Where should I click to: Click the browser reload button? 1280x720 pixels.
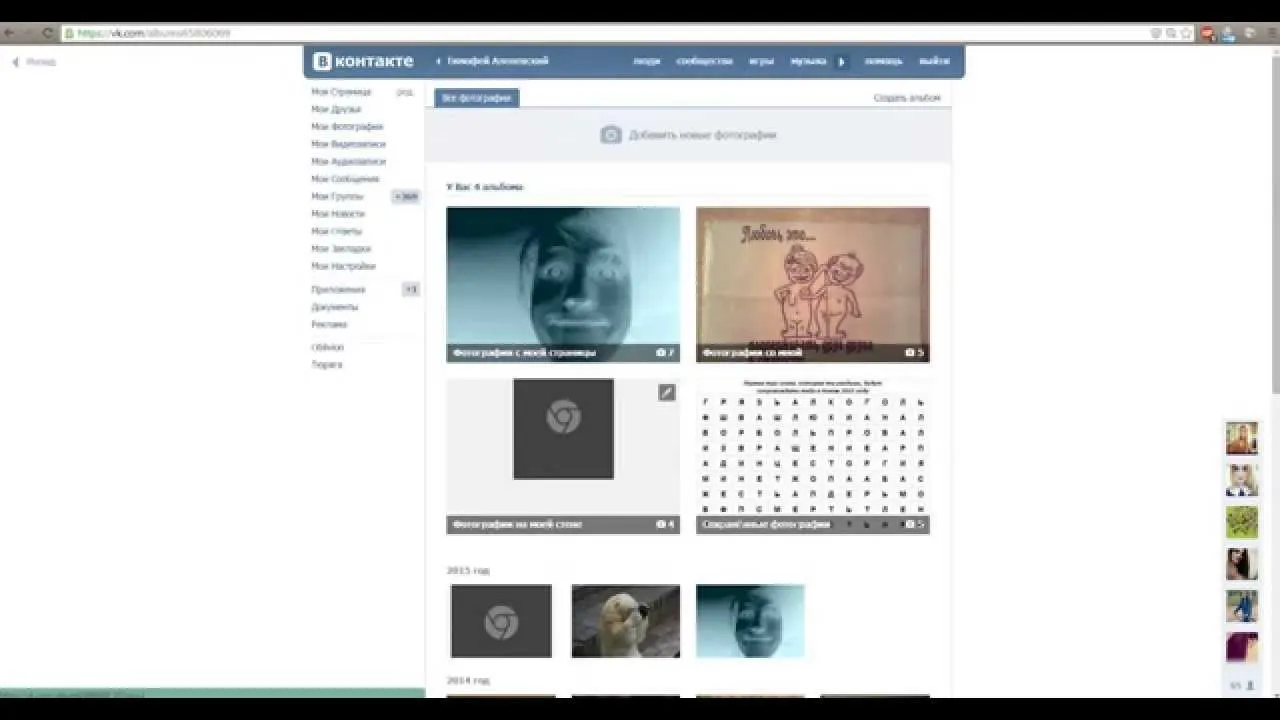pyautogui.click(x=47, y=33)
